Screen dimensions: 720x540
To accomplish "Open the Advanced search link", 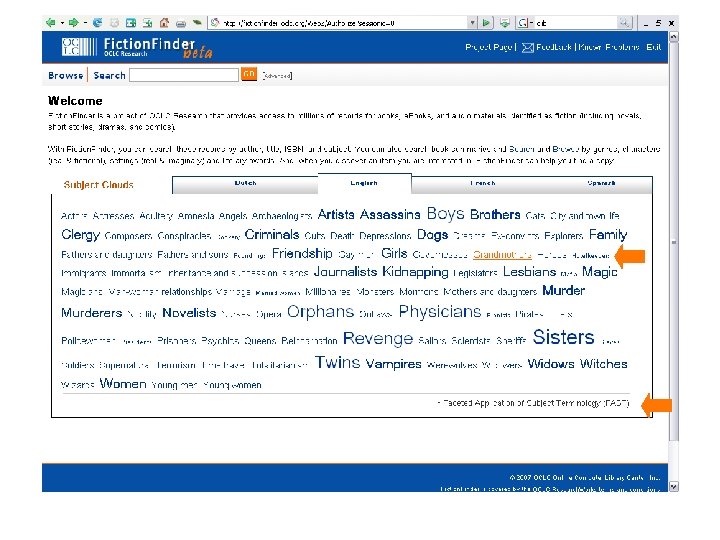I will [x=277, y=76].
